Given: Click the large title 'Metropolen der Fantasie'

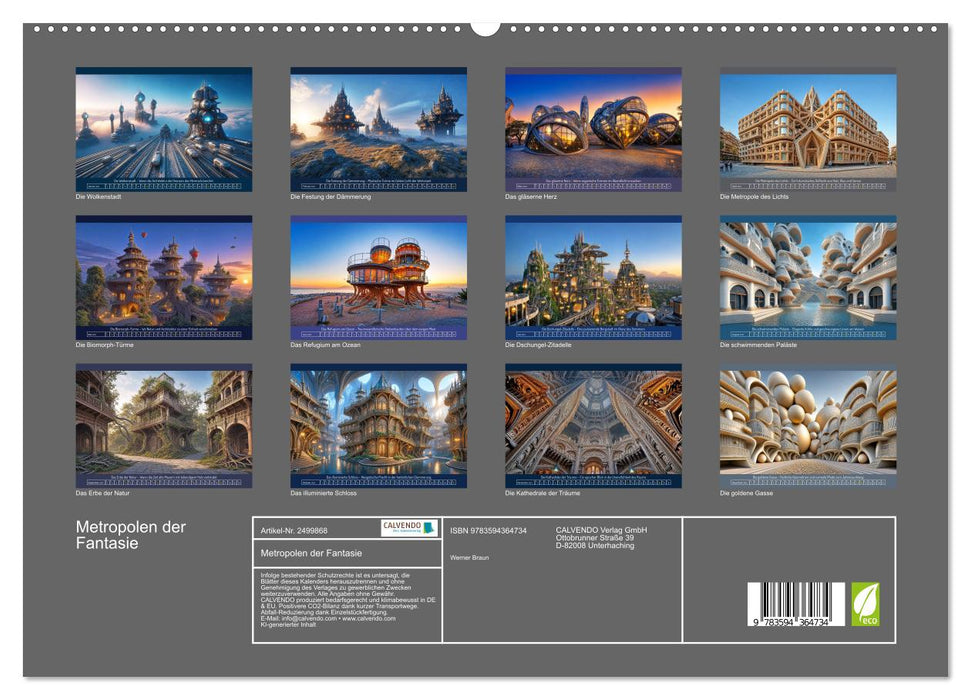Looking at the screenshot, I should point(131,535).
